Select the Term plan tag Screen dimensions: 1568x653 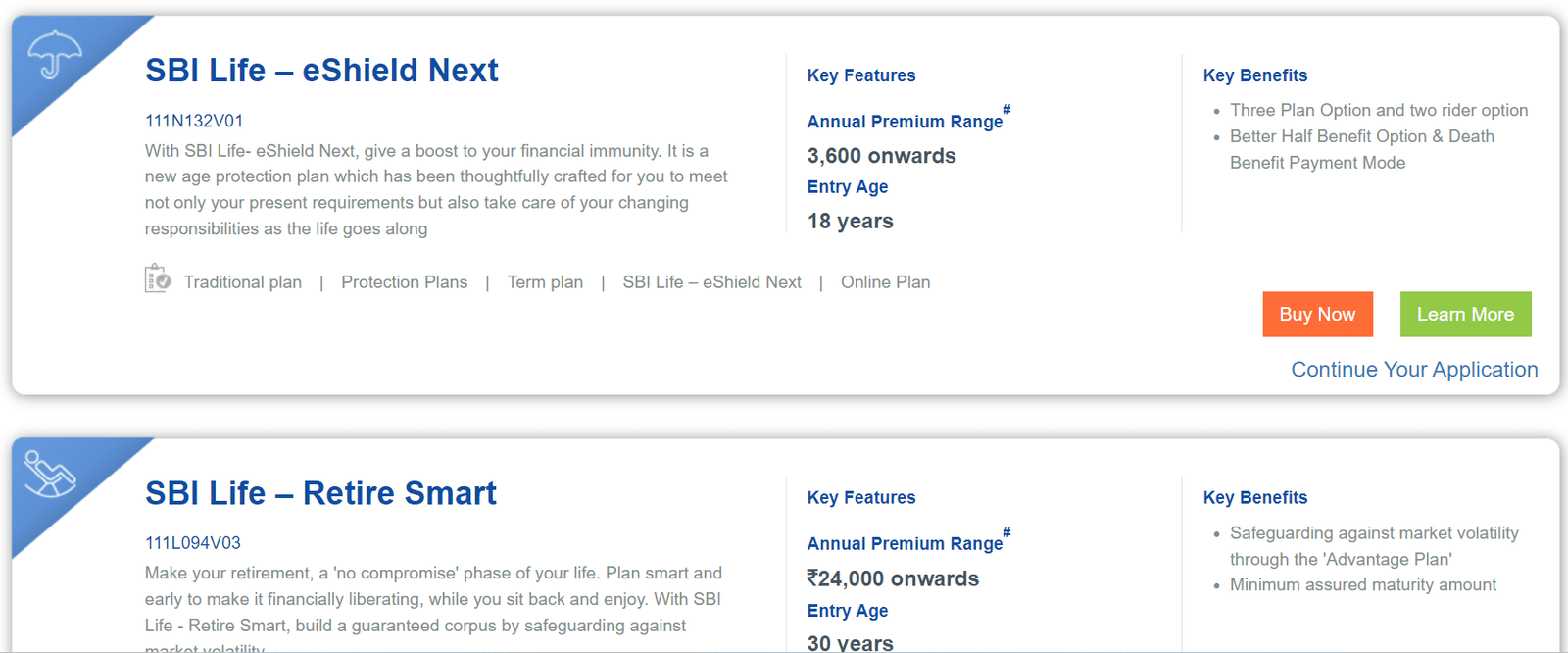[x=545, y=282]
